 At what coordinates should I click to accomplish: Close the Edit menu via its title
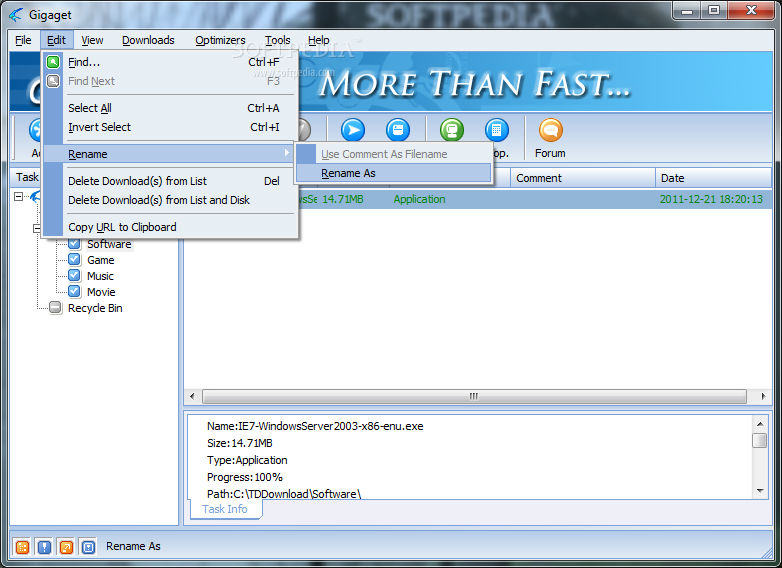56,40
